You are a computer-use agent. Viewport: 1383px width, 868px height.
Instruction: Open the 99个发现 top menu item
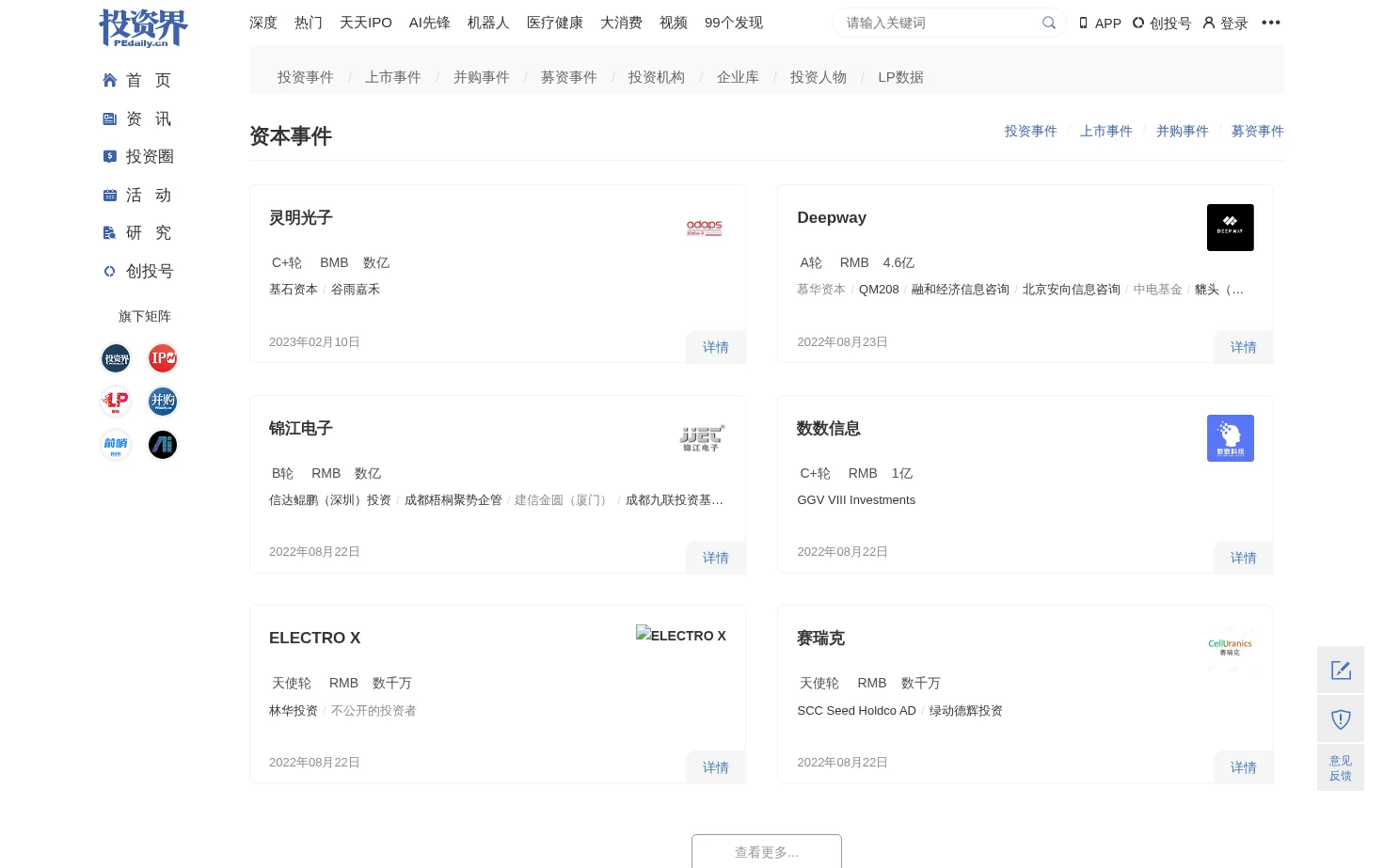coord(734,23)
